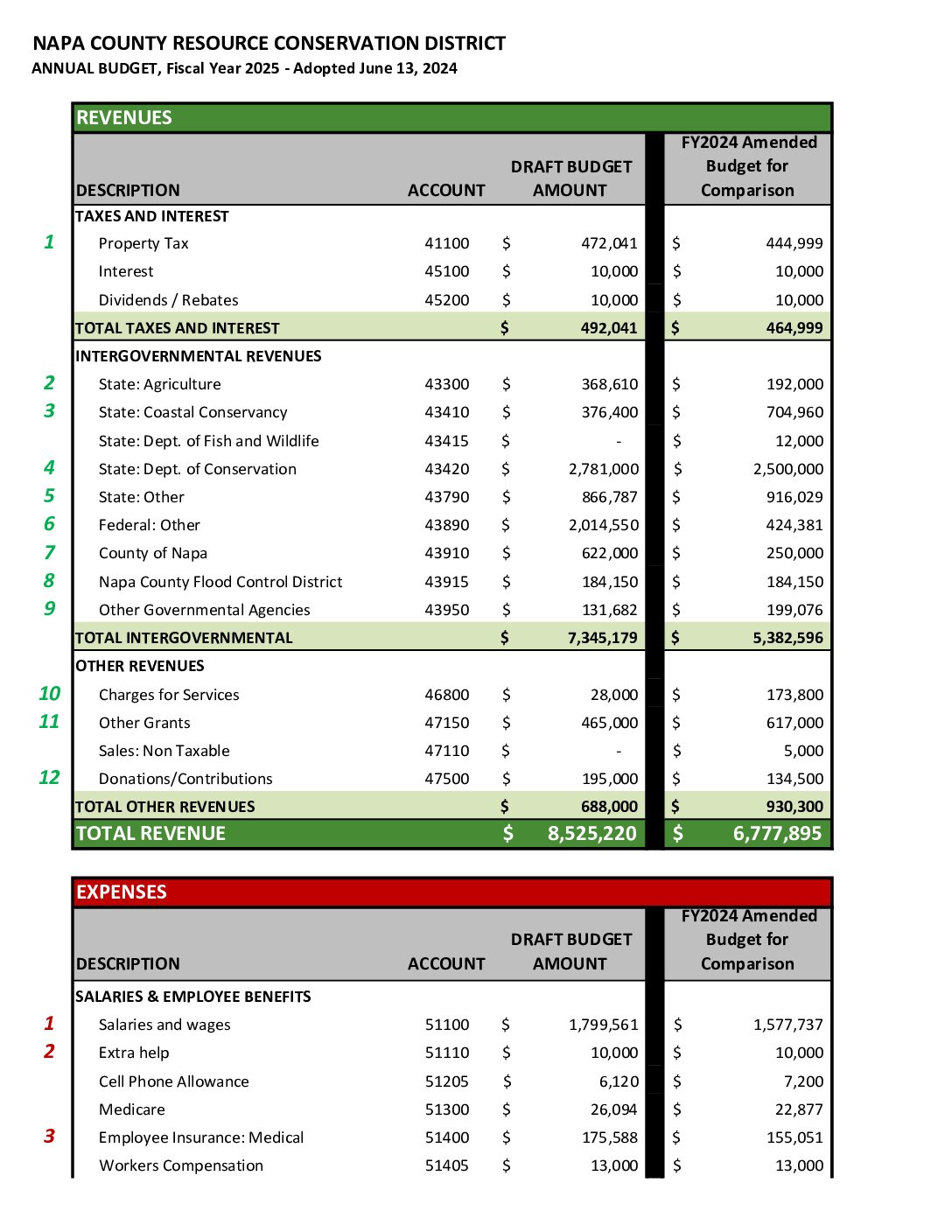
Task: Select TOTAL REVENUE amount 8,525,220
Action: pyautogui.click(x=592, y=834)
